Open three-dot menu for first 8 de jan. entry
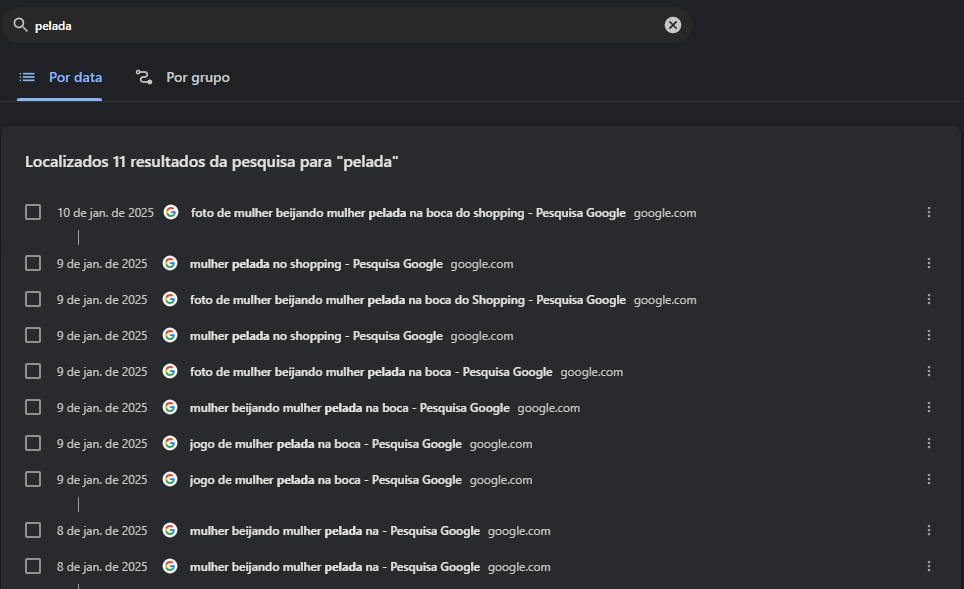 (928, 530)
